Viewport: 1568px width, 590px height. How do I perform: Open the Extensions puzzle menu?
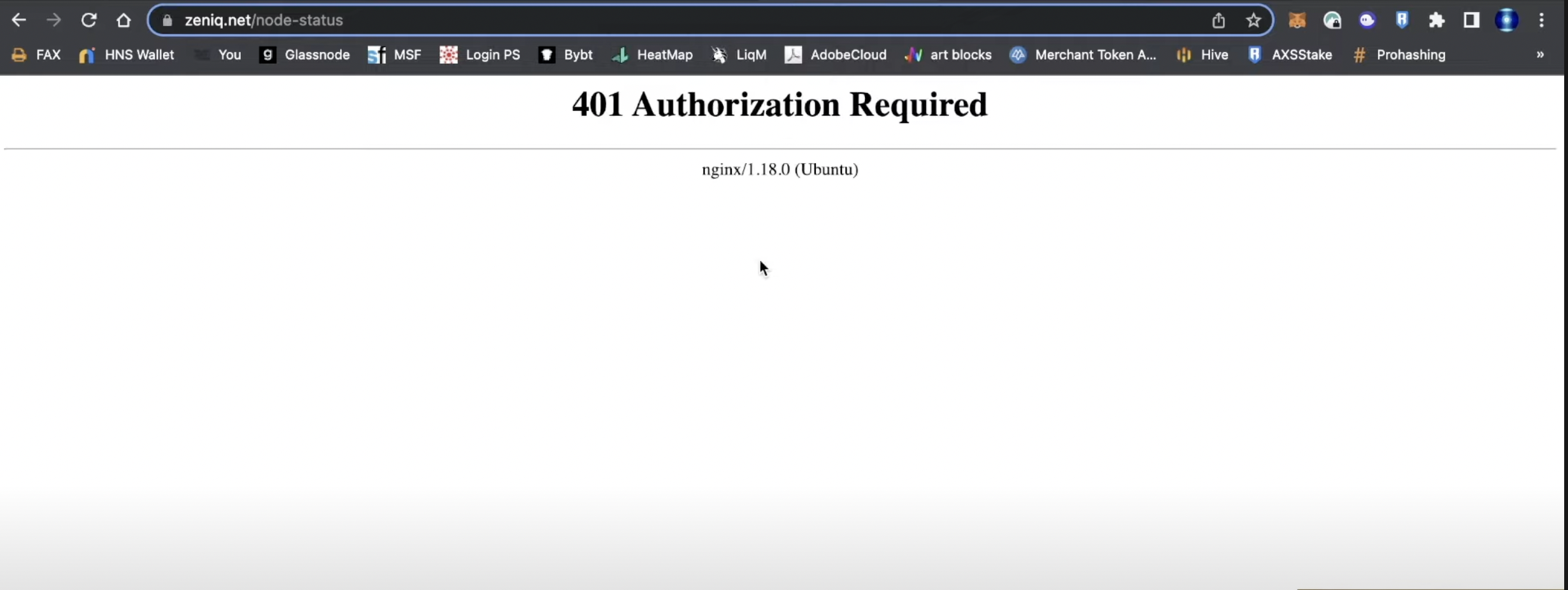1437,20
